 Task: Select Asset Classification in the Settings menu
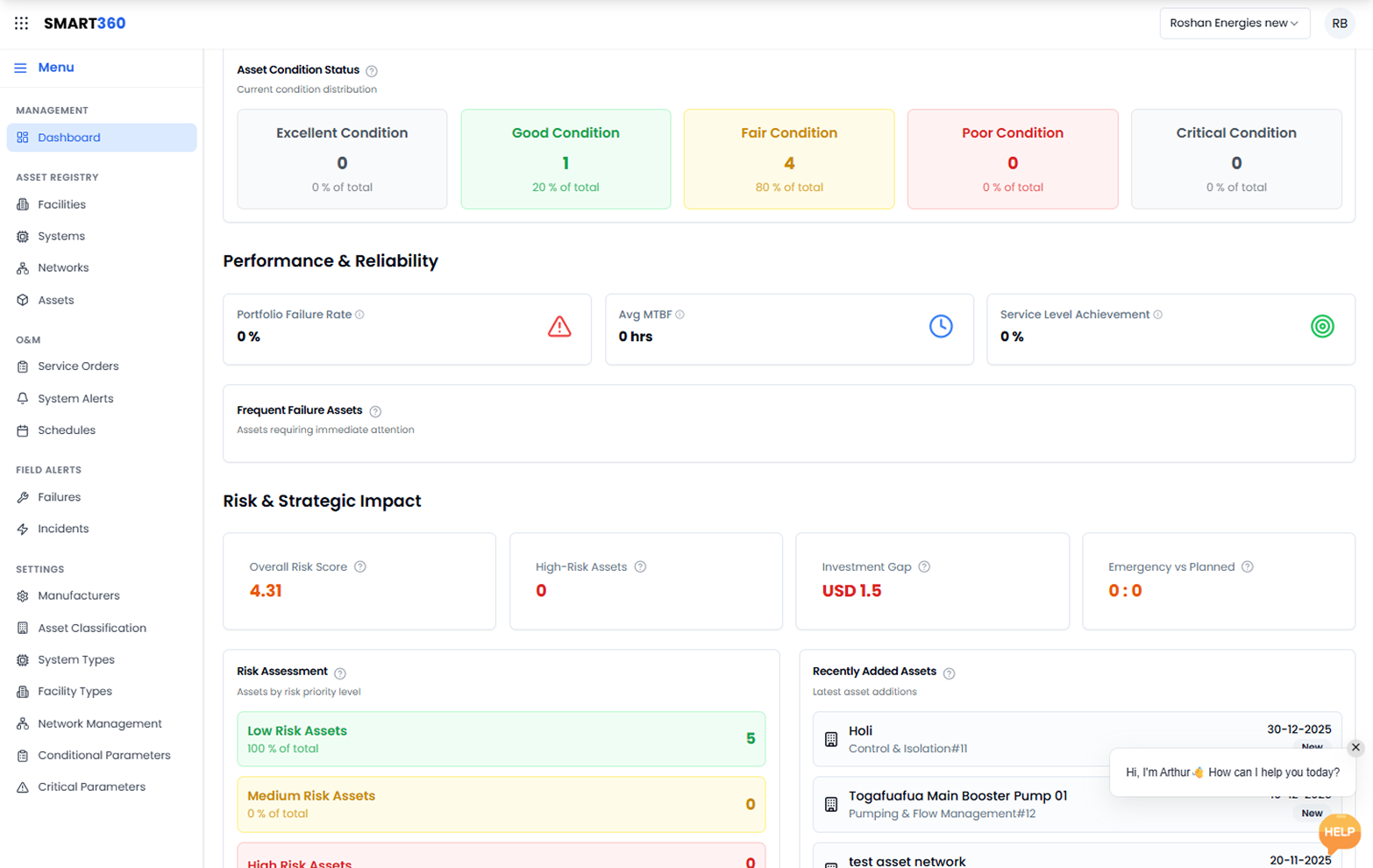92,627
